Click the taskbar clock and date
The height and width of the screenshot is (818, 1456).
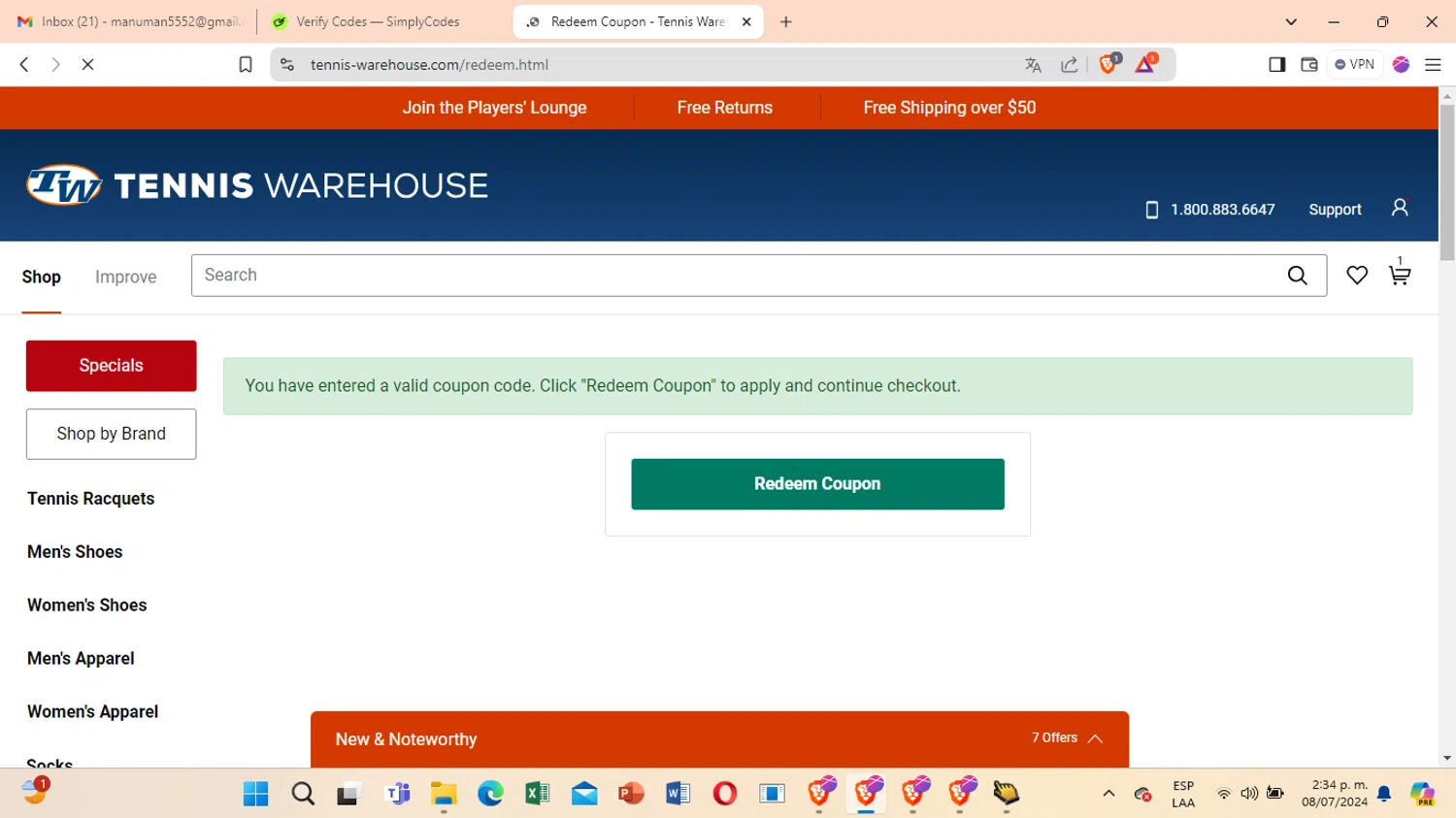point(1335,794)
